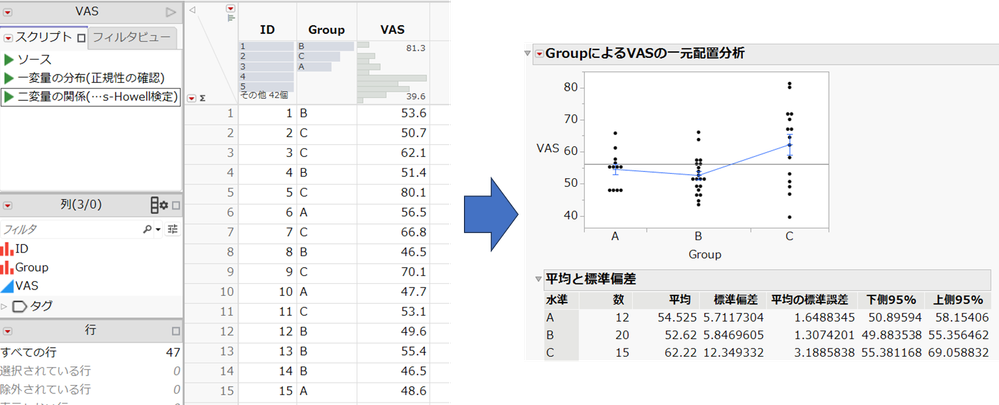Viewport: 999px width, 405px height.
Task: Expand the タグ tree node
Action: point(5,306)
